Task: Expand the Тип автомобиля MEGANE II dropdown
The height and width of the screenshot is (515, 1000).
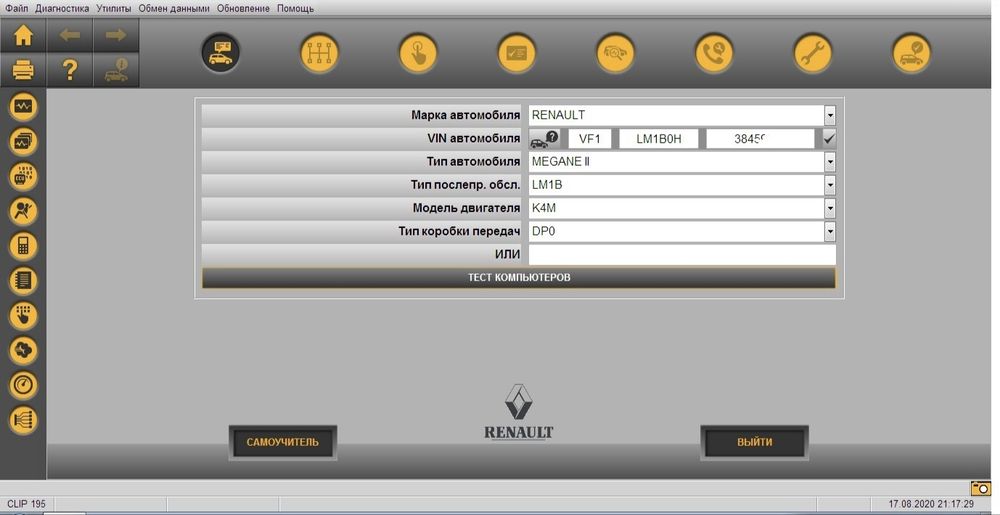Action: [x=830, y=162]
